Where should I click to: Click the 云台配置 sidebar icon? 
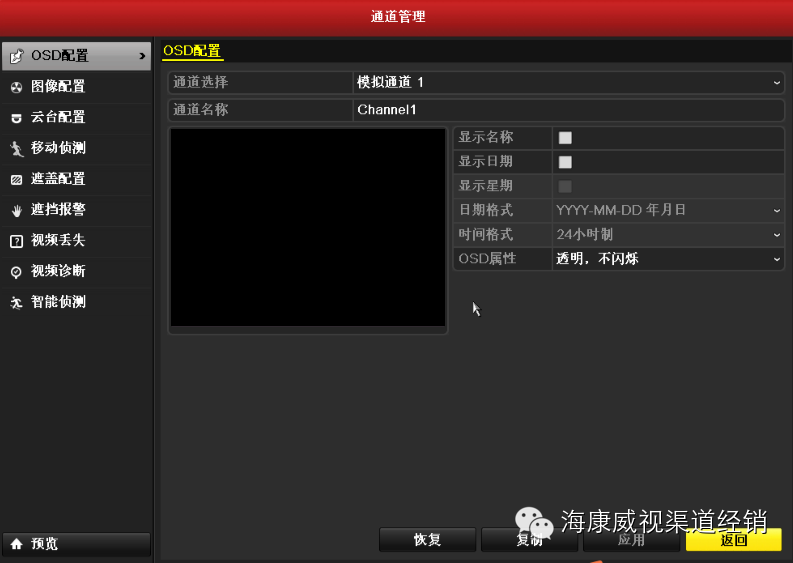[x=16, y=118]
